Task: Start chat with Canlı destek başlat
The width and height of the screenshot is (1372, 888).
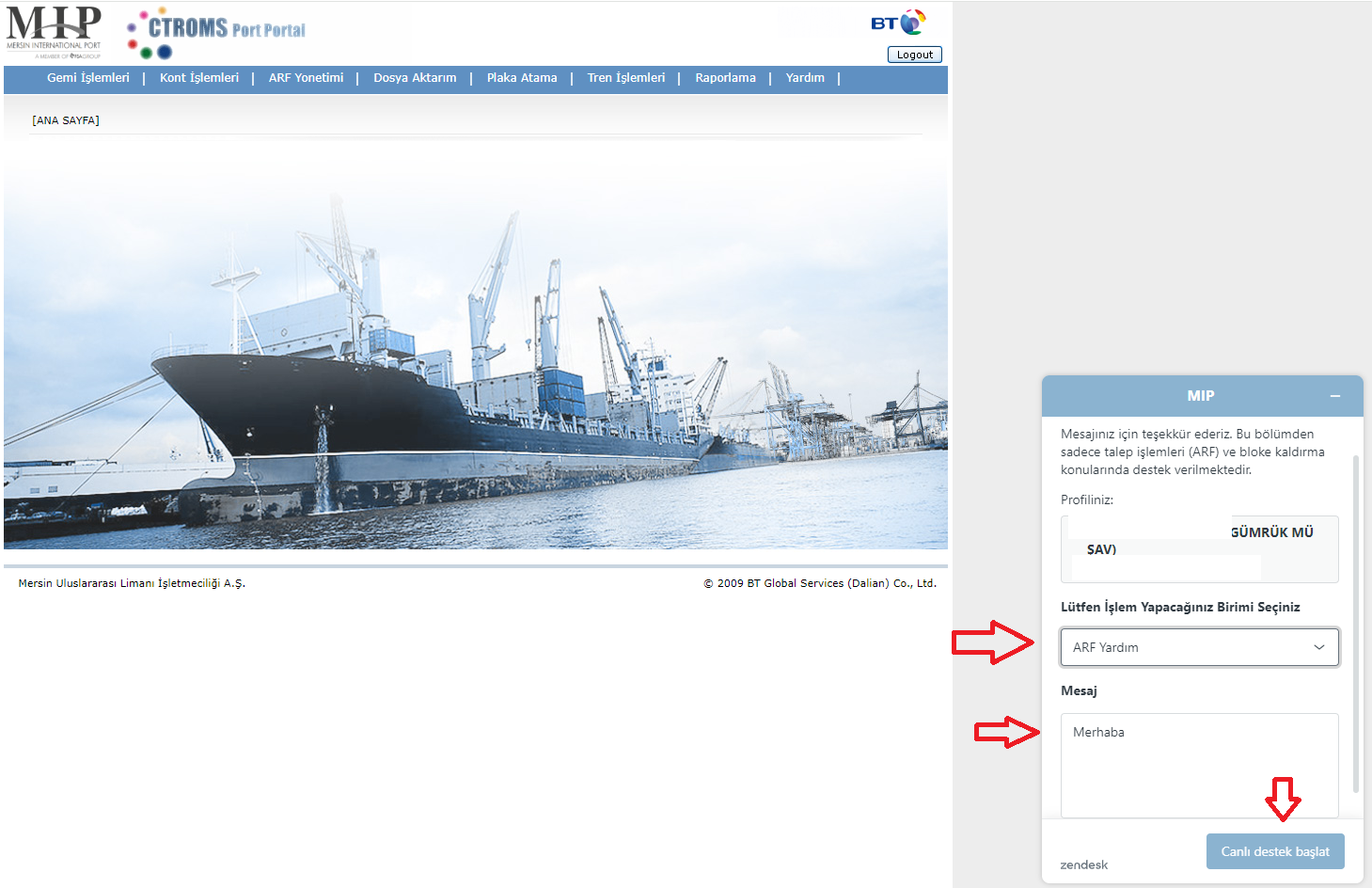Action: tap(1274, 851)
